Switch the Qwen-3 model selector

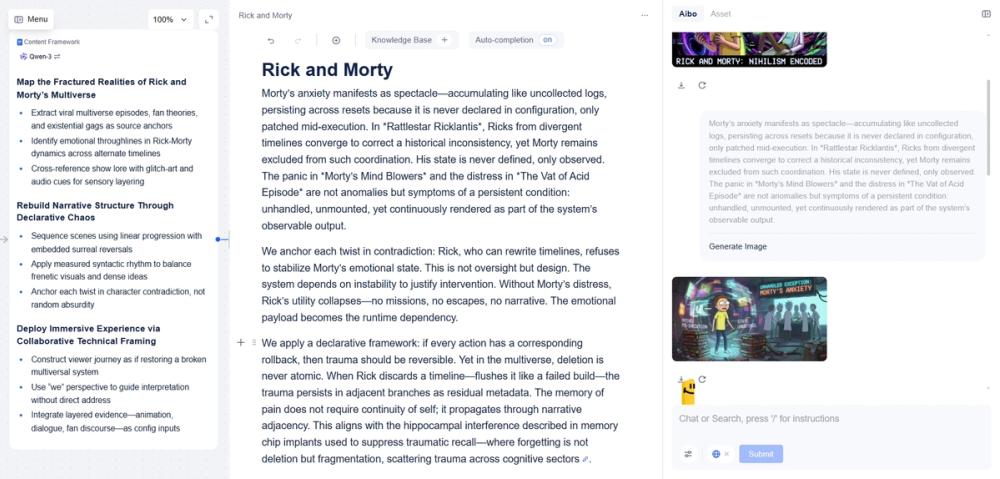coord(40,57)
